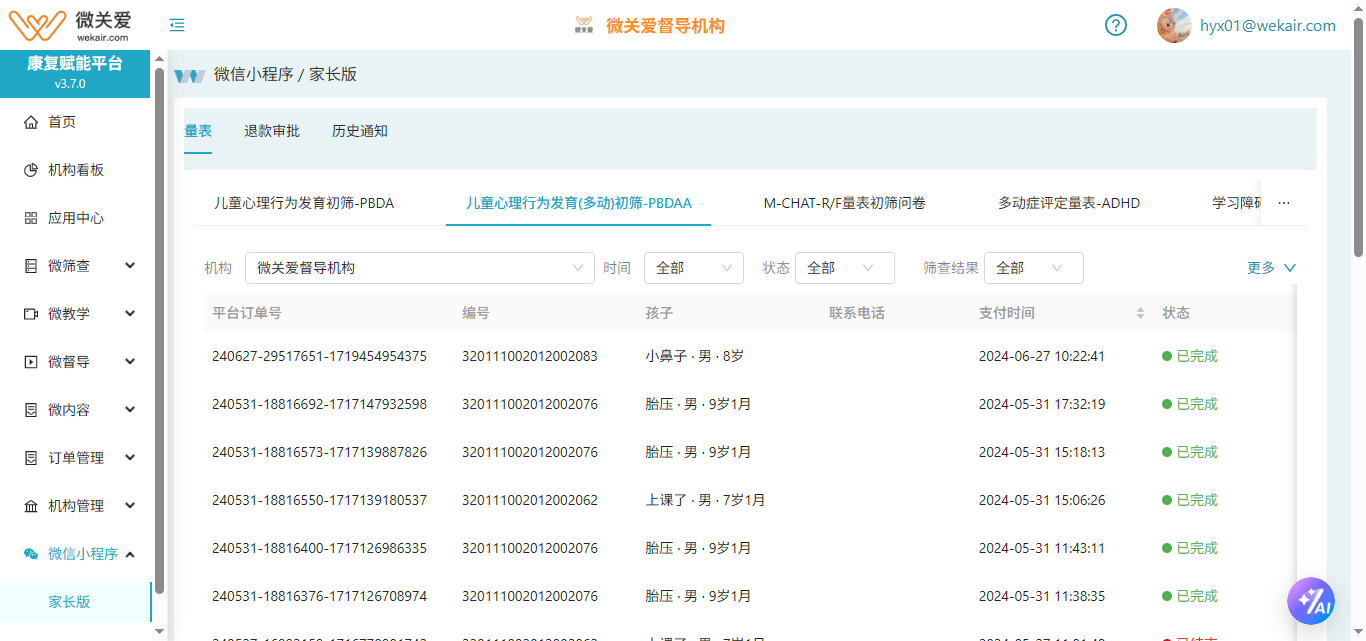Open the help question mark icon
The width and height of the screenshot is (1366, 641).
click(x=1116, y=26)
